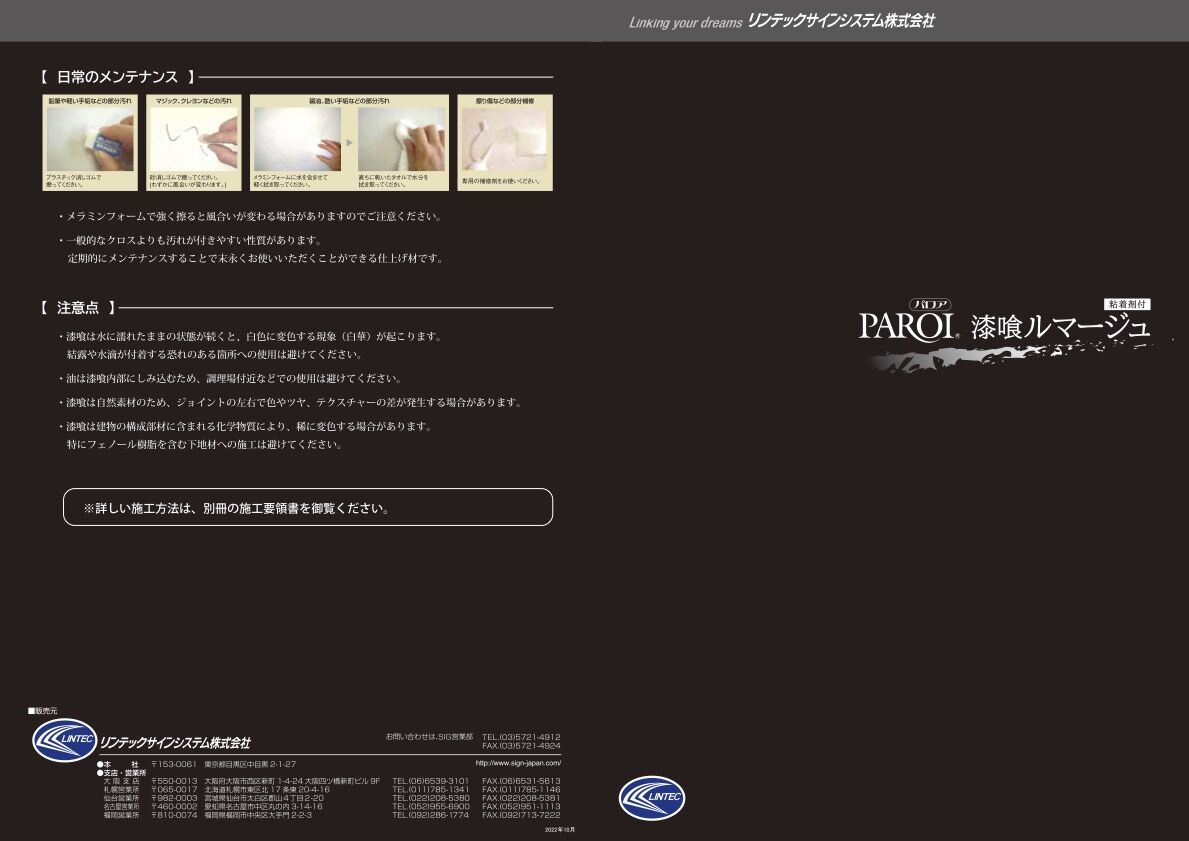The height and width of the screenshot is (841, 1189).
Task: Click the 'Linking your dreams' header slogan
Action: coord(685,23)
